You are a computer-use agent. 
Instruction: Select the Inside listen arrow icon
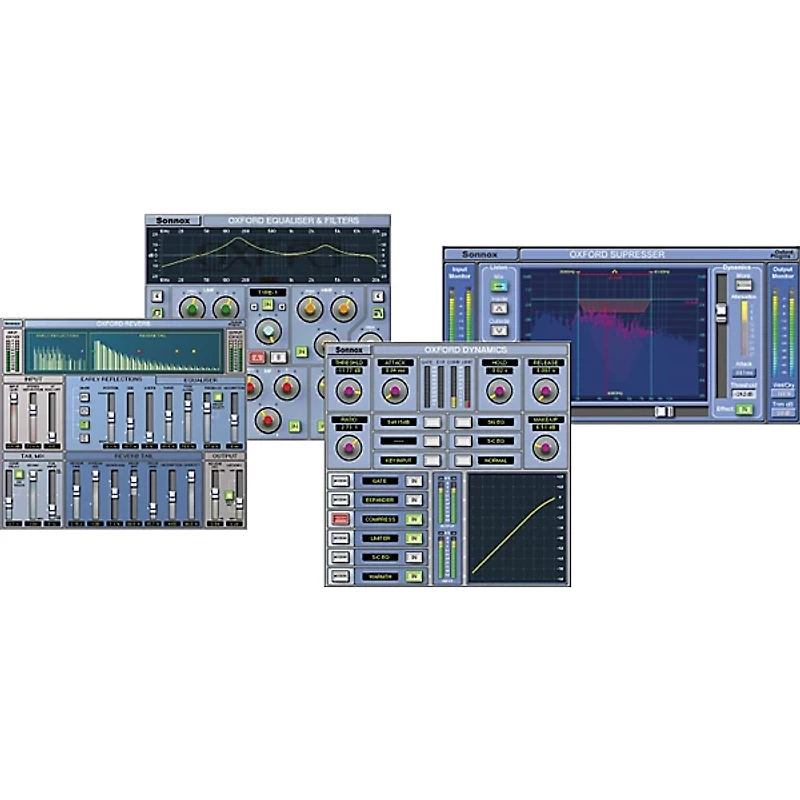[x=498, y=309]
